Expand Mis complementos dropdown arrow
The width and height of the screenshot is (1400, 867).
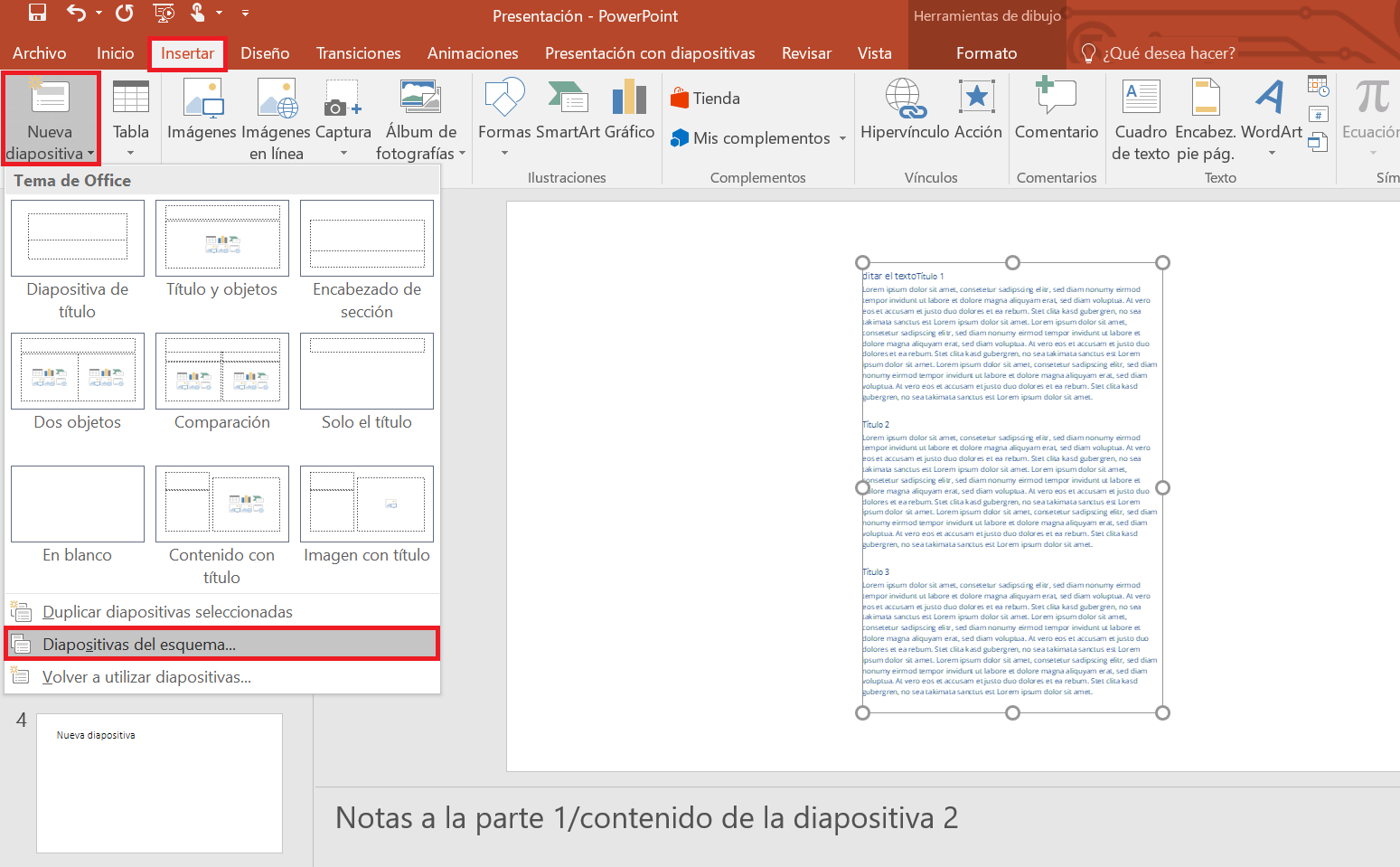(842, 138)
